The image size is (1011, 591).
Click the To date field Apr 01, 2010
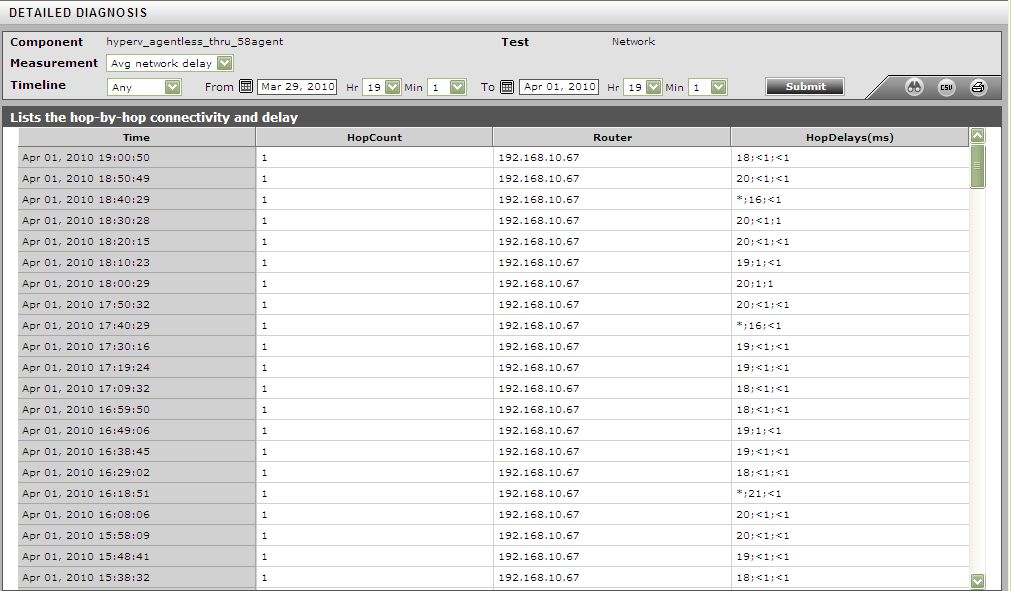click(x=559, y=86)
